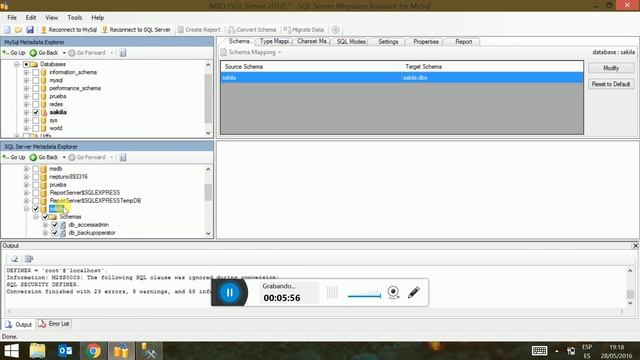
Task: Switch to the Report tab
Action: [464, 42]
